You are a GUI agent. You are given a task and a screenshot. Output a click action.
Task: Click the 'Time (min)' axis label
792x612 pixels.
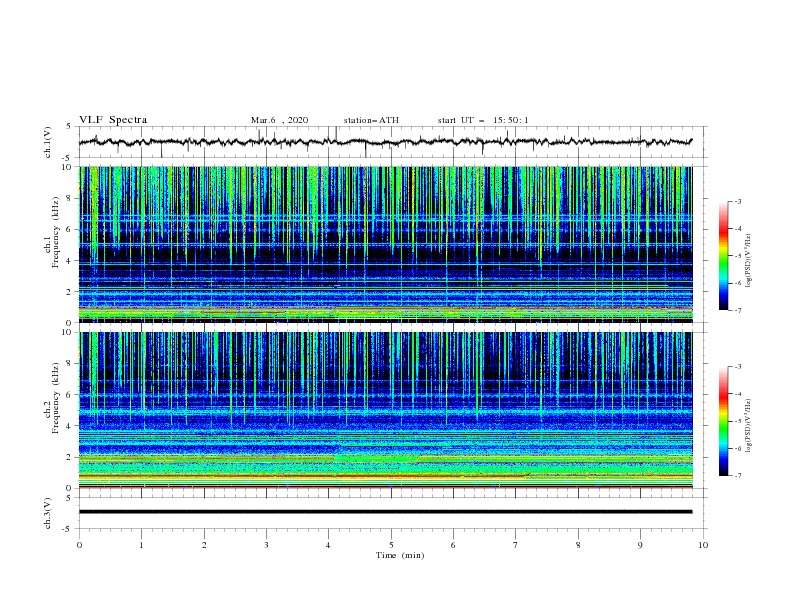400,555
